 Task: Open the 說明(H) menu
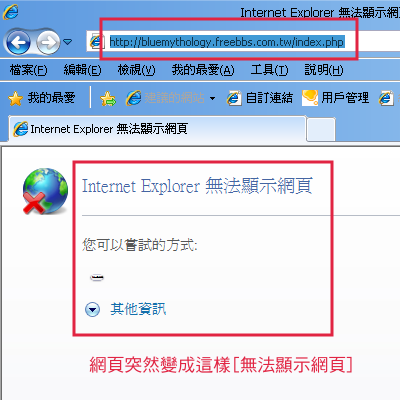[324, 70]
